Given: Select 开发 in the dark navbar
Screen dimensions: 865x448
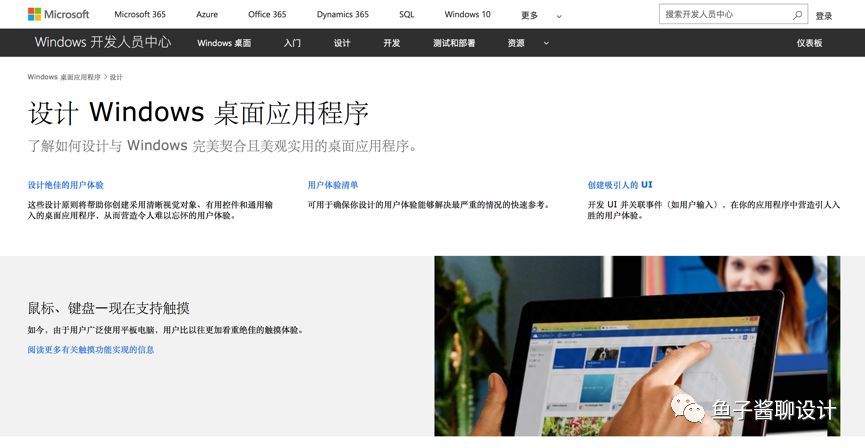Looking at the screenshot, I should pyautogui.click(x=392, y=43).
